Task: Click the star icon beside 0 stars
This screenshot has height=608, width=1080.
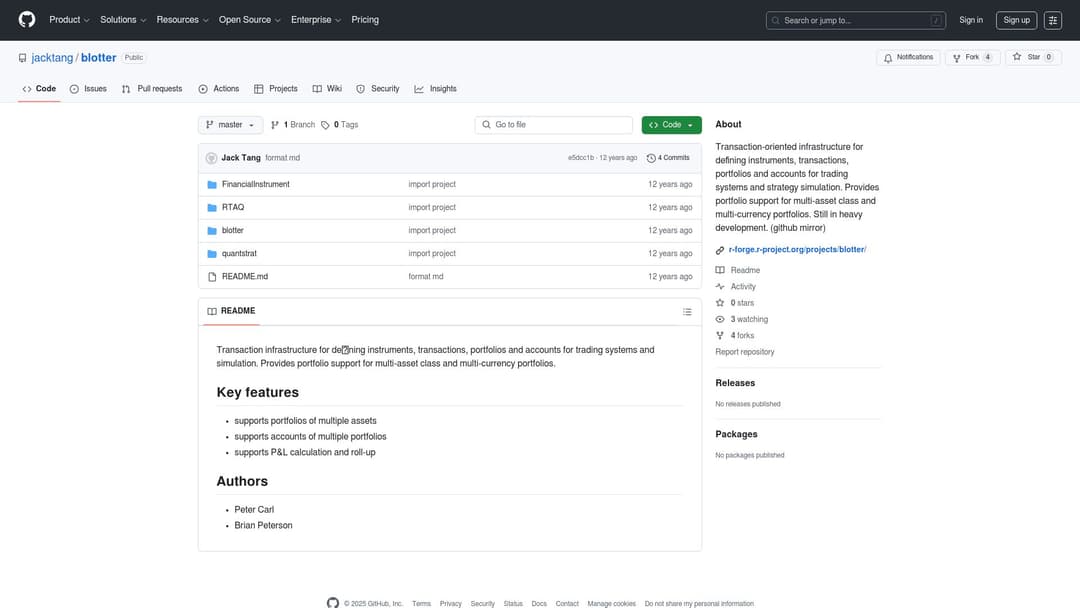Action: point(720,303)
